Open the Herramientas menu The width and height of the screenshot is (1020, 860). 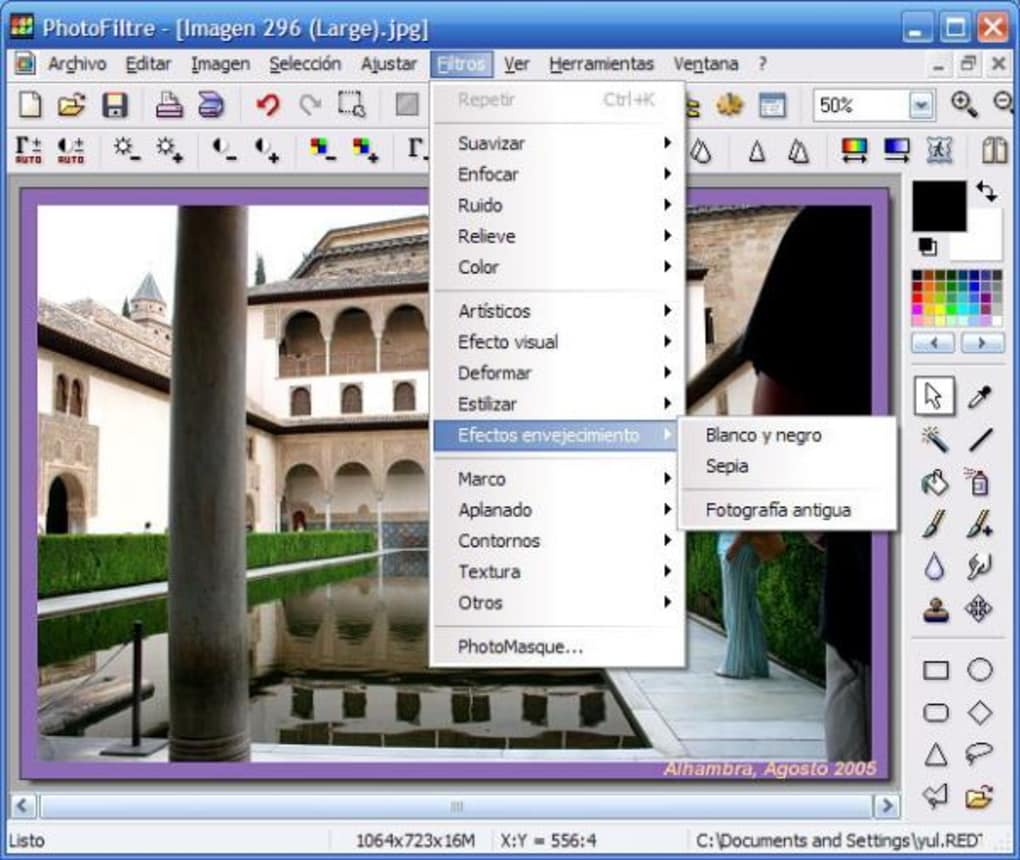click(x=601, y=63)
